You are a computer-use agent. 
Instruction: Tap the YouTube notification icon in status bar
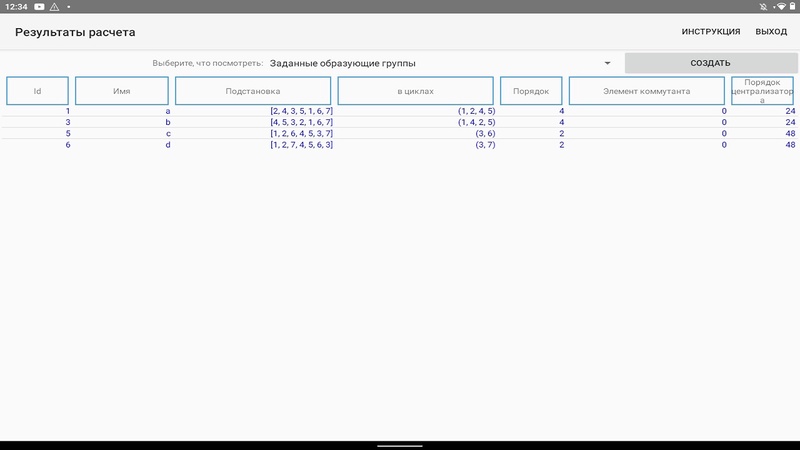tap(39, 7)
